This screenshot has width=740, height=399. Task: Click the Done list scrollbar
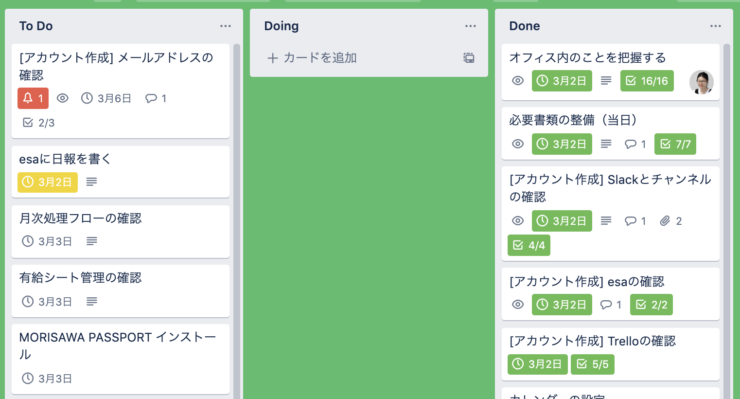pyautogui.click(x=727, y=221)
